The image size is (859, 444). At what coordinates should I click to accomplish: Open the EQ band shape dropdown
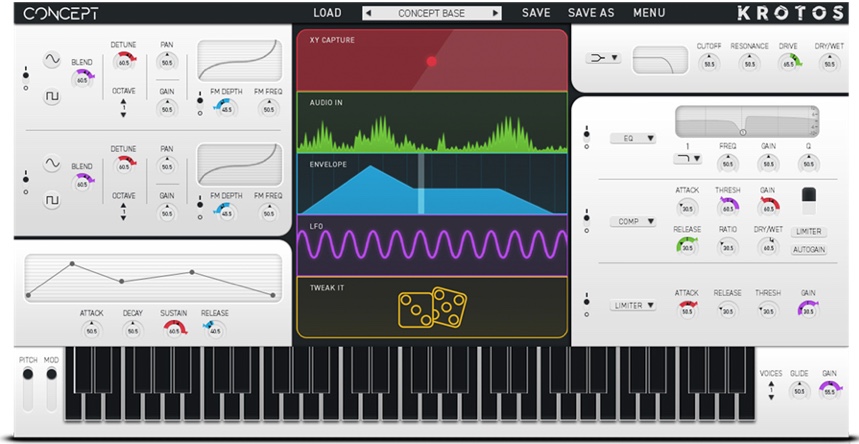pos(688,158)
